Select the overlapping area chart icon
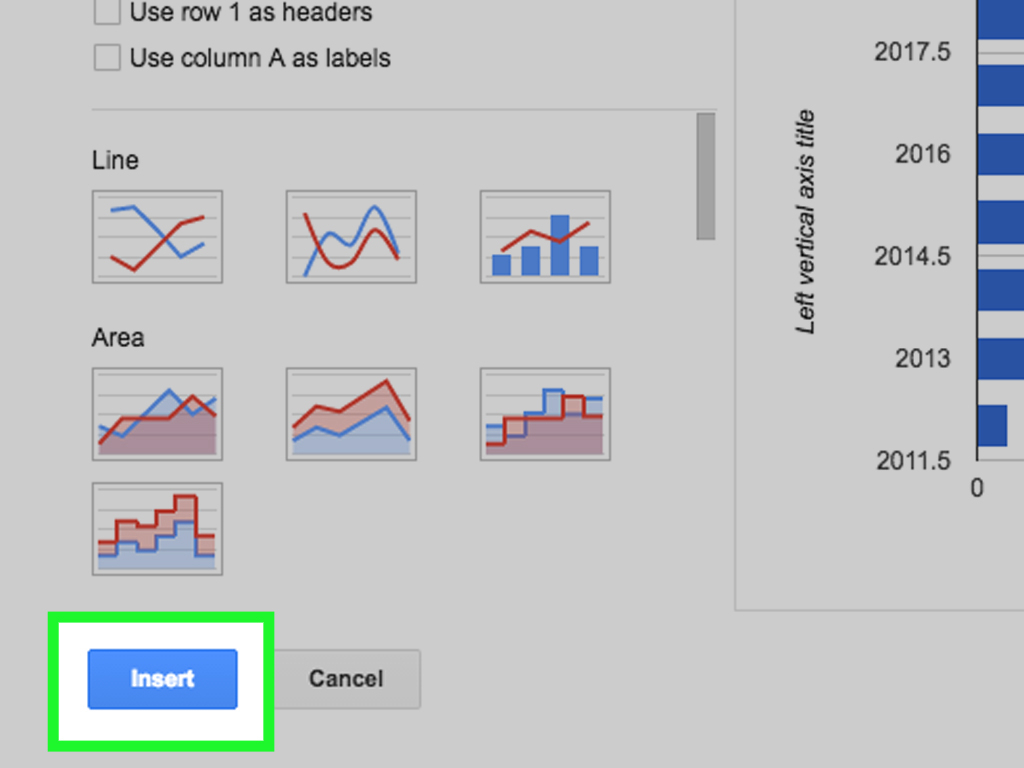Image resolution: width=1024 pixels, height=768 pixels. click(x=157, y=414)
